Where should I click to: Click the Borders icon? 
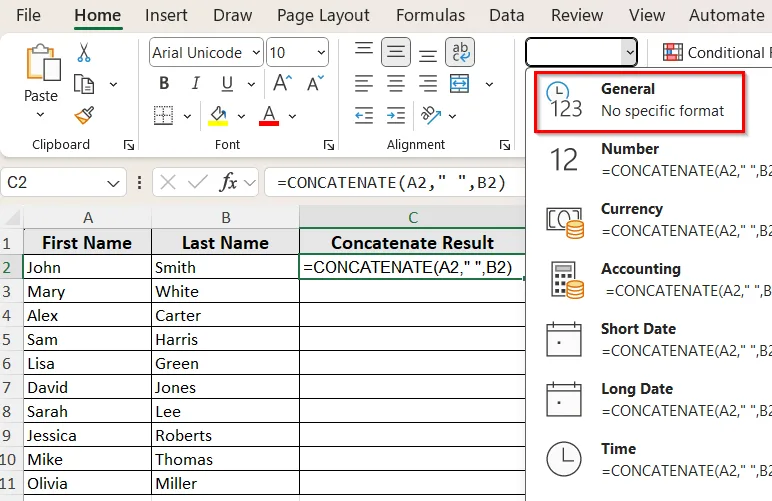163,116
